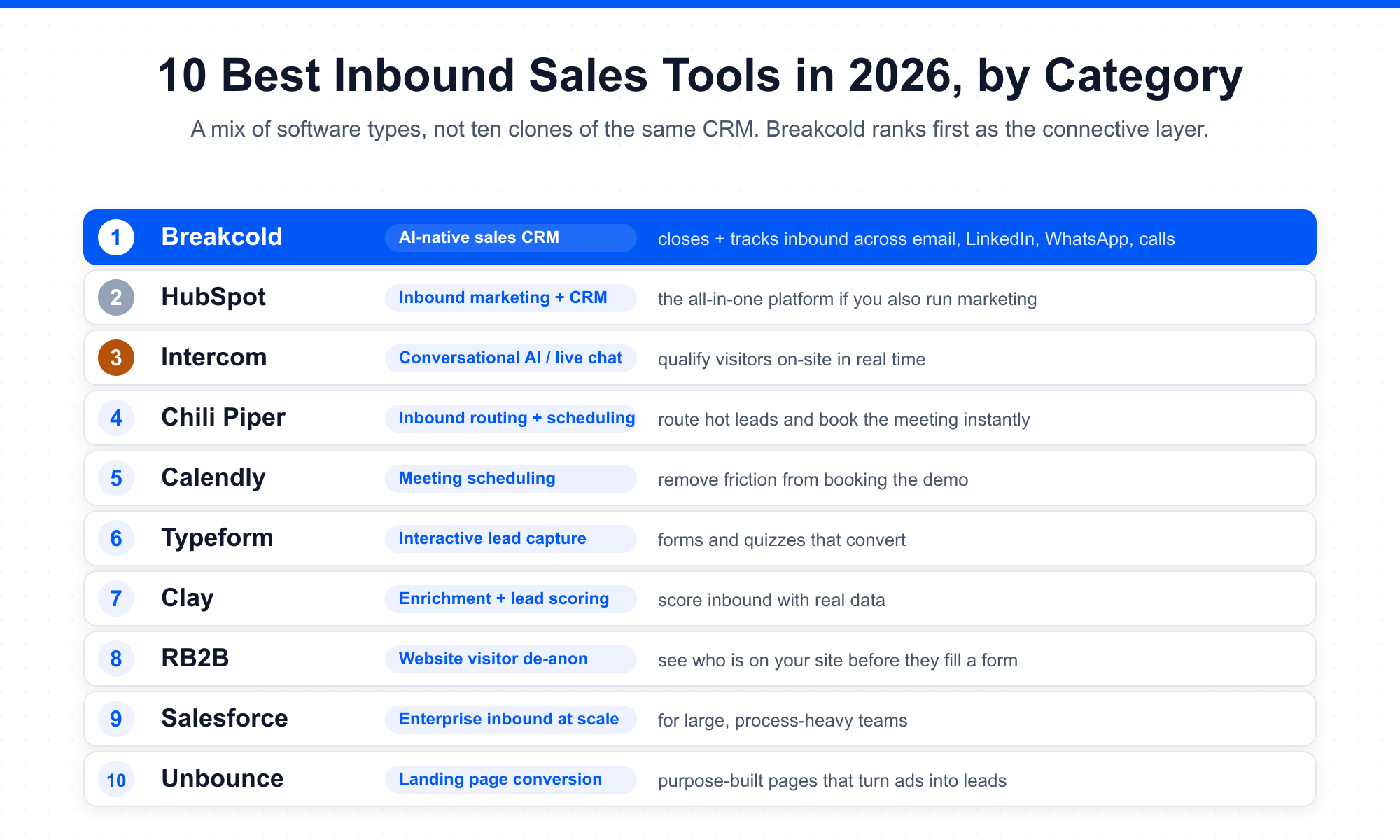Click 'for large, process-heavy teams'
Image resolution: width=1400 pixels, height=840 pixels.
783,721
